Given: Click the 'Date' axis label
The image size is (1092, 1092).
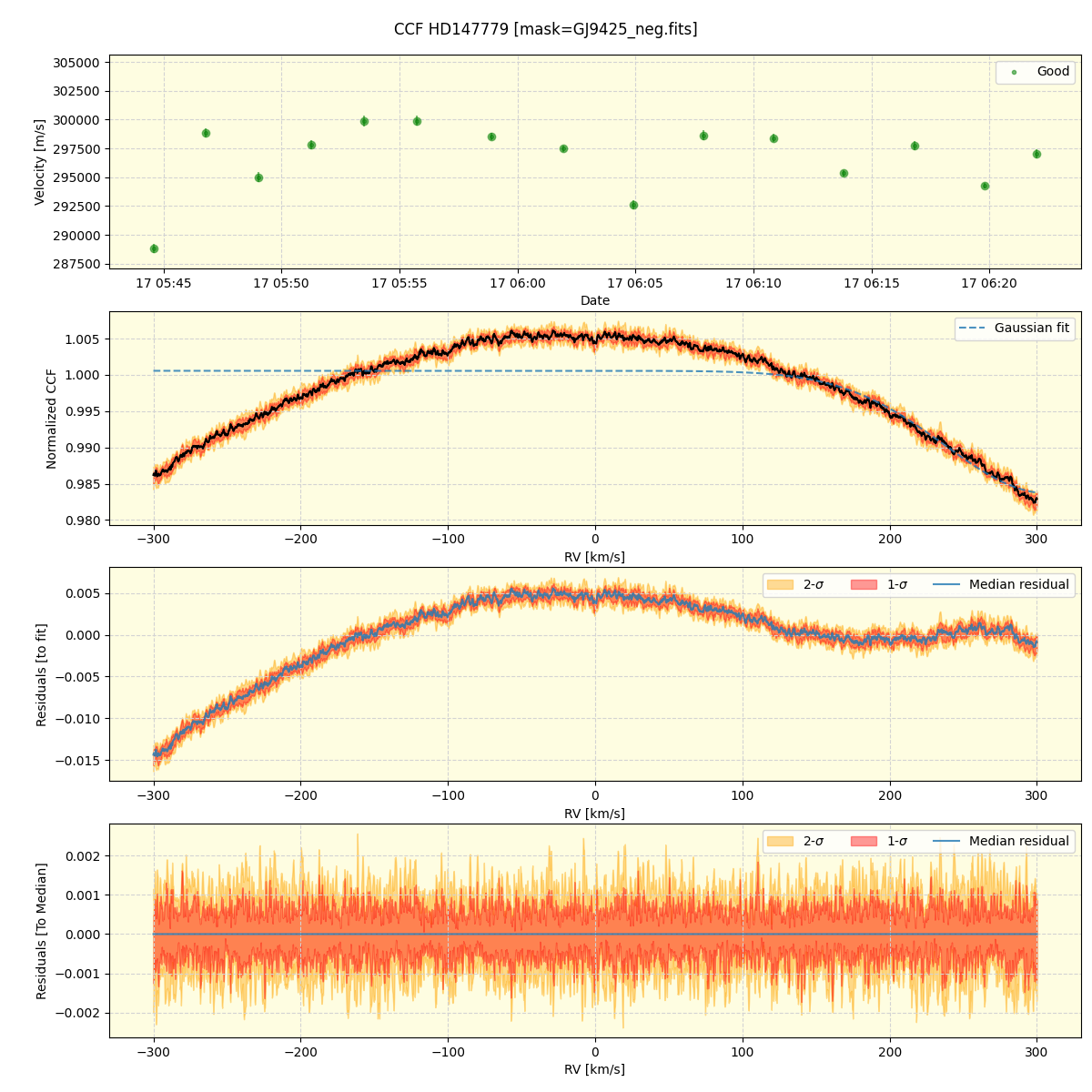Looking at the screenshot, I should [595, 300].
